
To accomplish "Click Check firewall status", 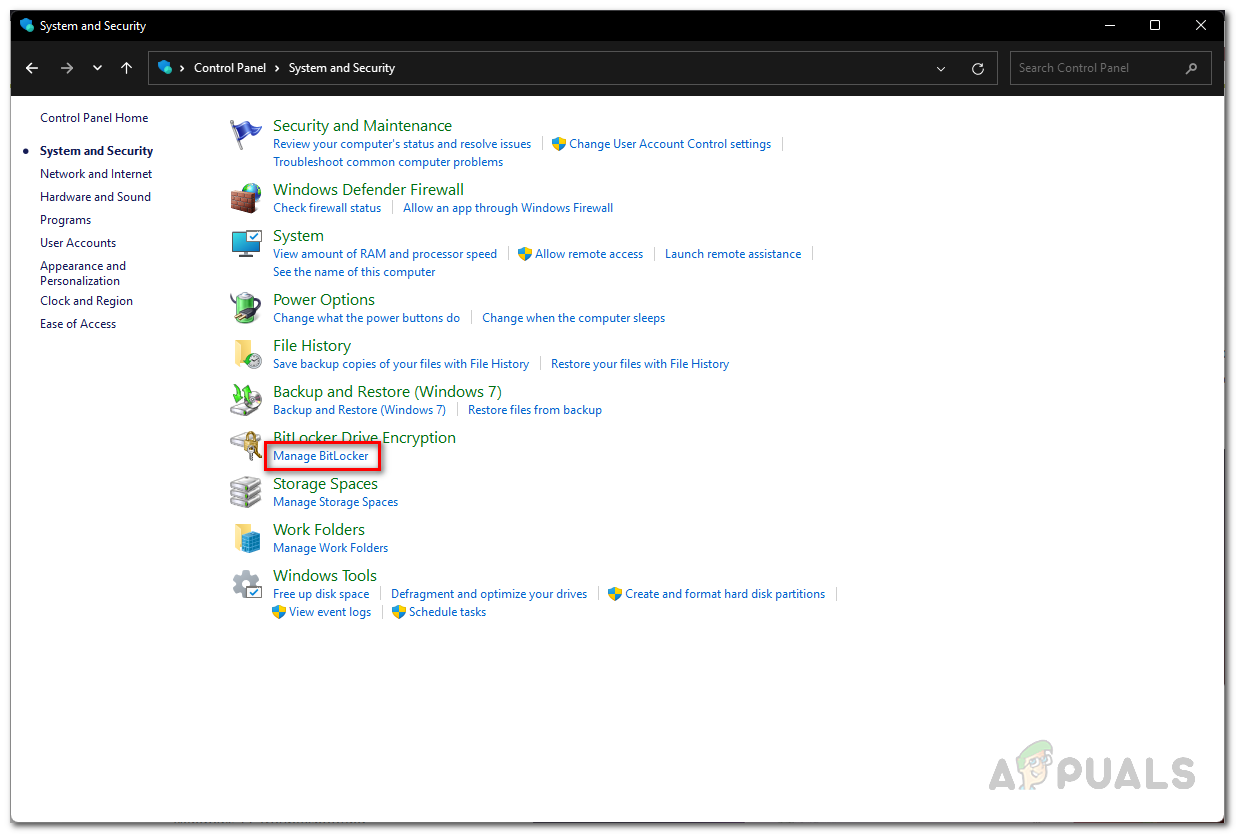I will [x=327, y=208].
